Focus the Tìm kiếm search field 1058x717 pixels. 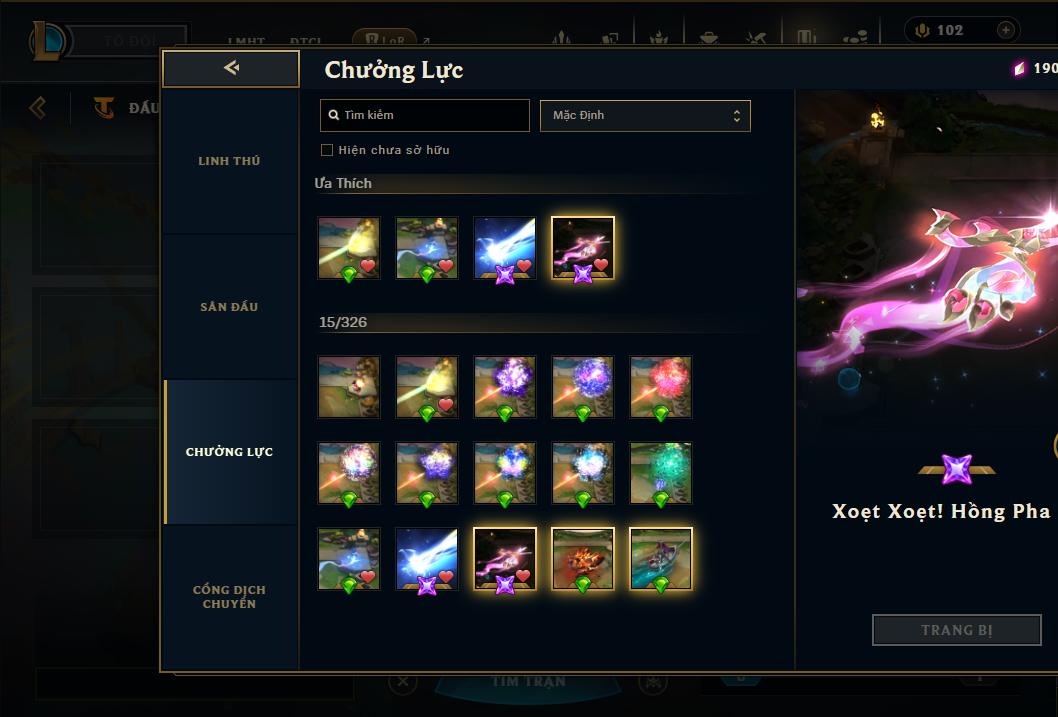(x=424, y=115)
